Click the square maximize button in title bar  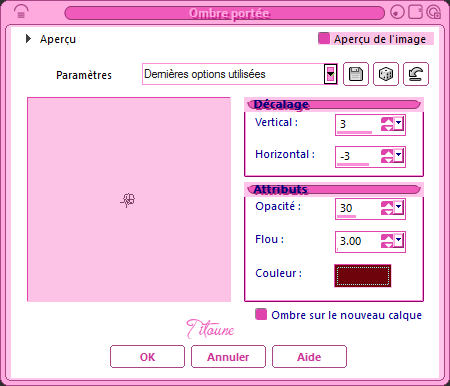point(415,12)
